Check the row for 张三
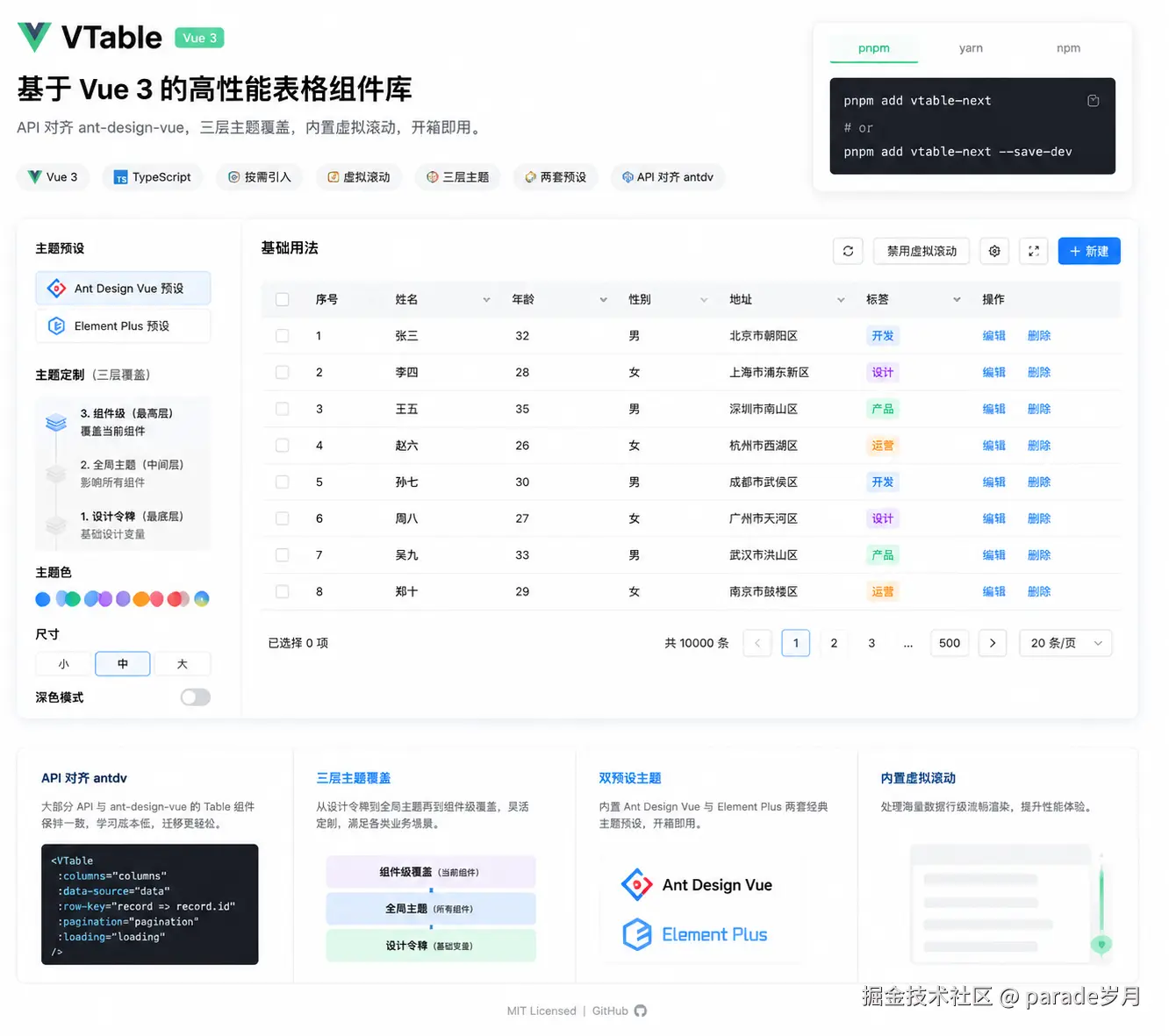The height and width of the screenshot is (1036, 1169). click(x=283, y=336)
